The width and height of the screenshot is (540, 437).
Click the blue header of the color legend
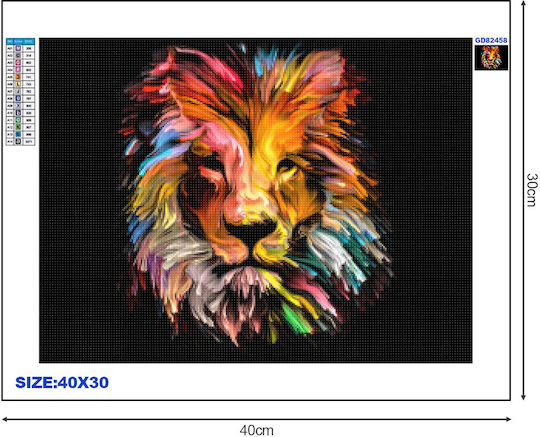(x=20, y=41)
